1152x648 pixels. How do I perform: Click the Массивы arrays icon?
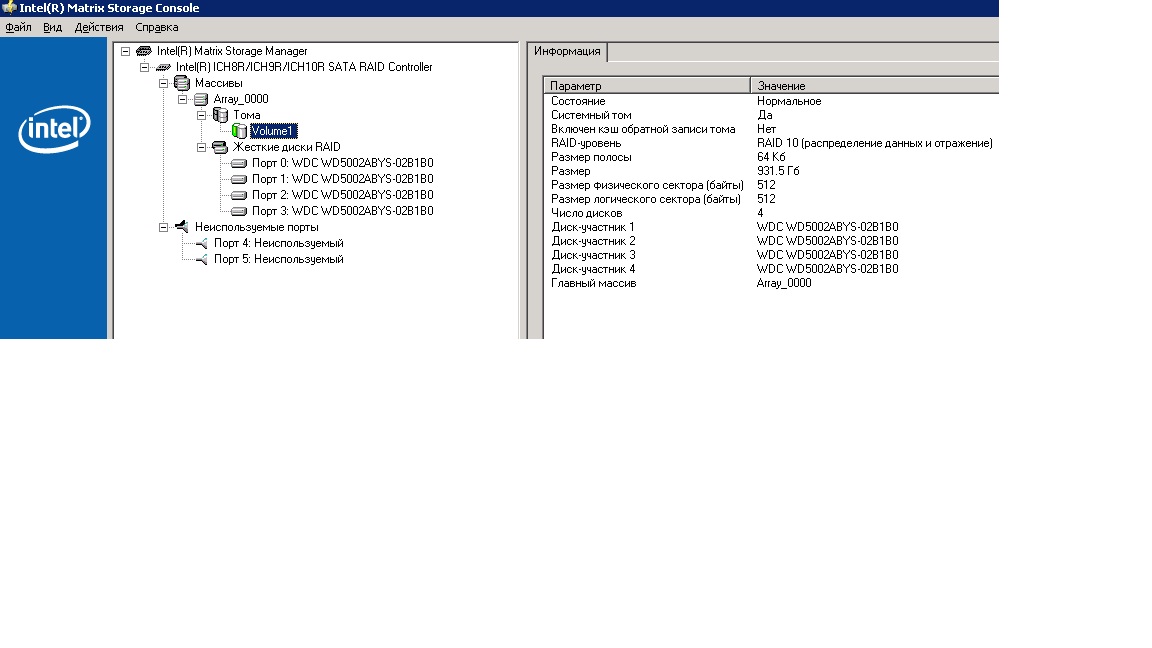(x=182, y=83)
